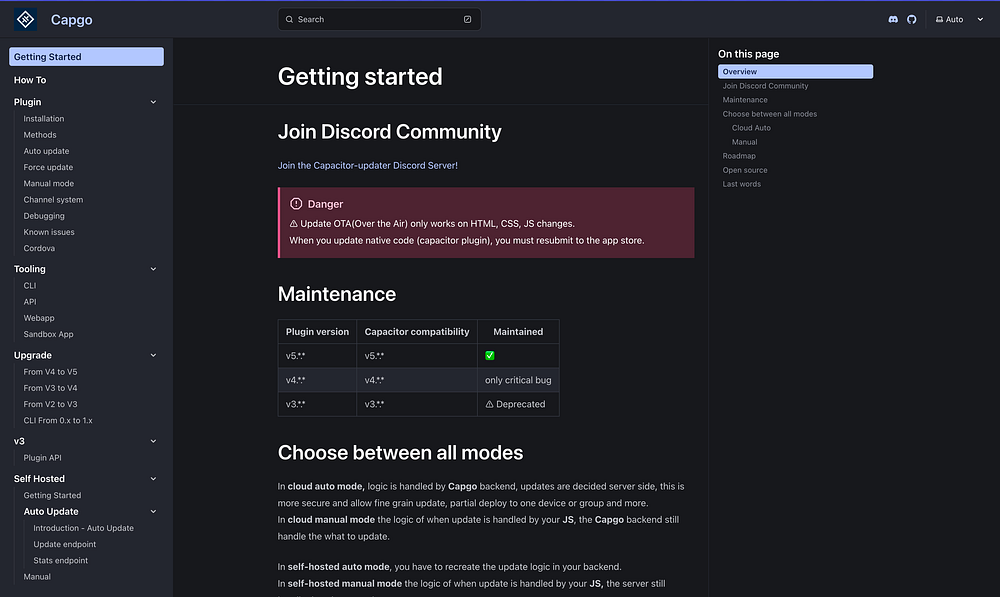The image size is (1000, 597).
Task: Open the Installation page in sidebar
Action: (x=44, y=119)
